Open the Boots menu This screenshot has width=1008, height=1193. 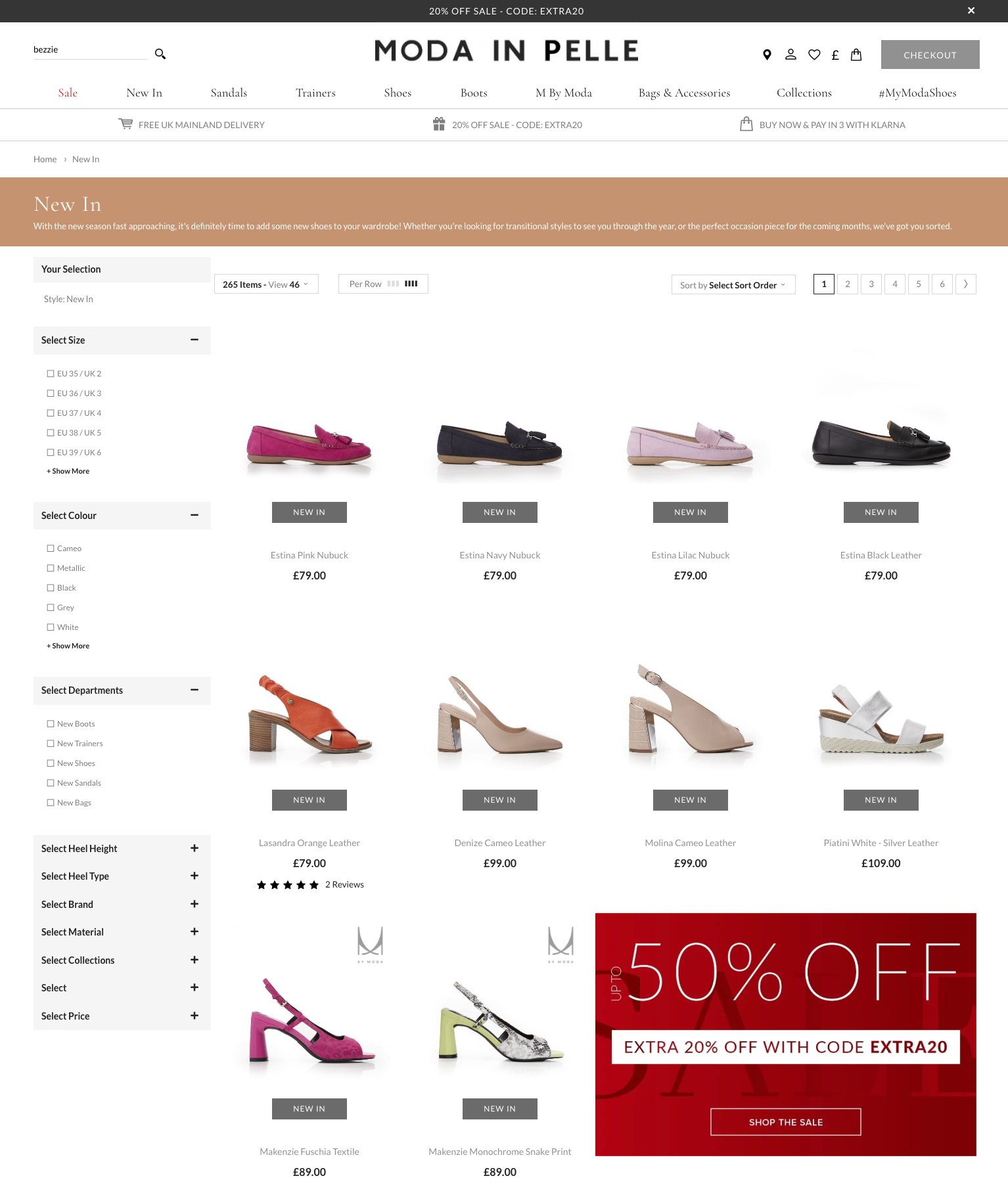point(474,93)
